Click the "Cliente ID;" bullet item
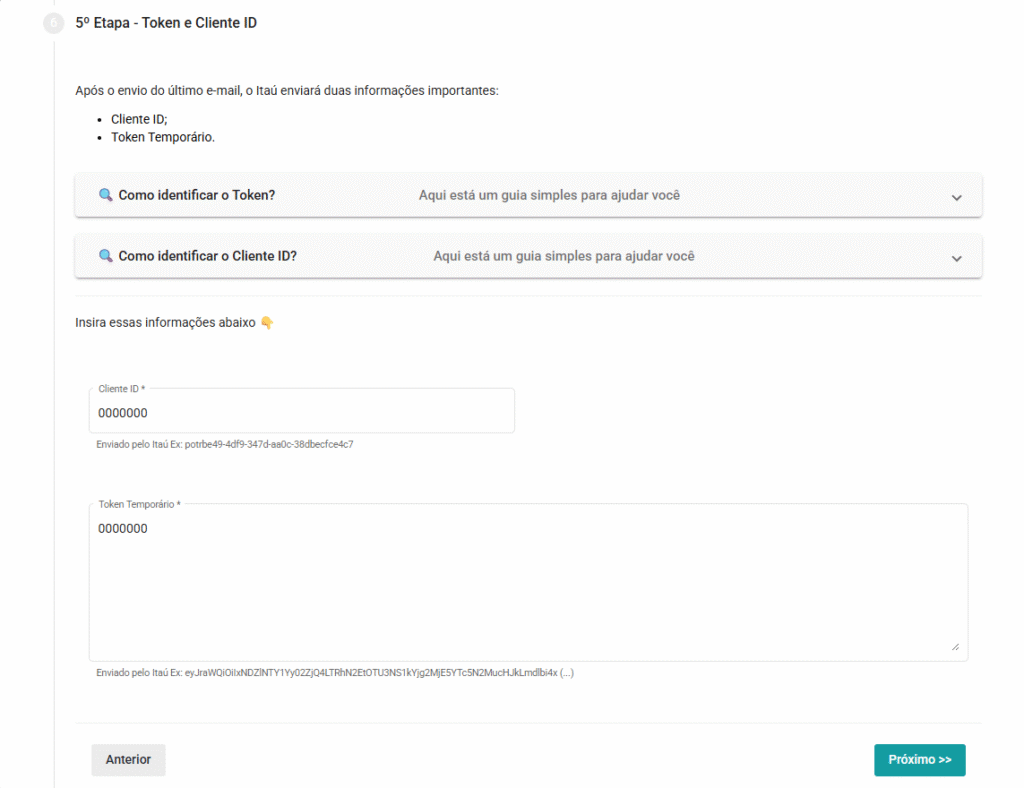 (x=139, y=119)
